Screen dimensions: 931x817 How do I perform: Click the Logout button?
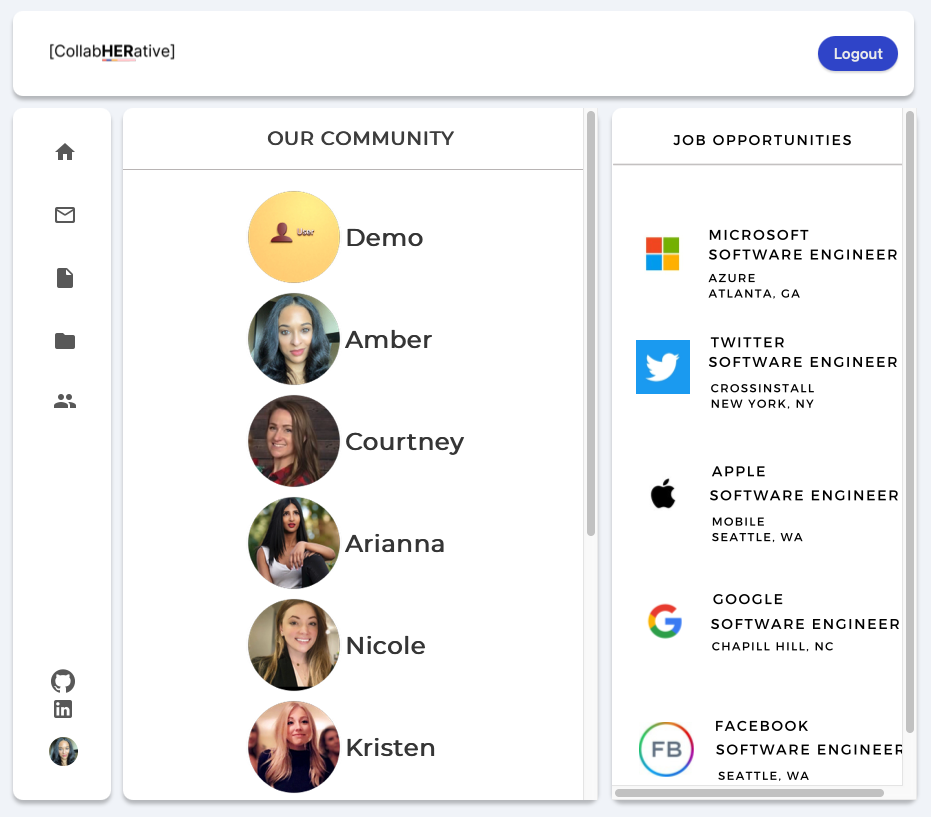click(x=857, y=53)
